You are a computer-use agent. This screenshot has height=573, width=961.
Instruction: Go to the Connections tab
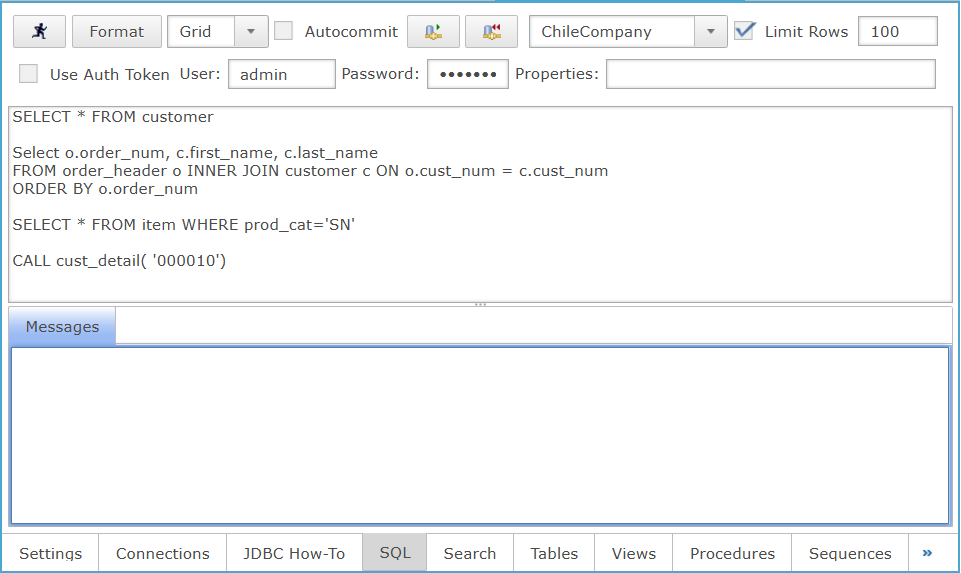click(x=162, y=553)
